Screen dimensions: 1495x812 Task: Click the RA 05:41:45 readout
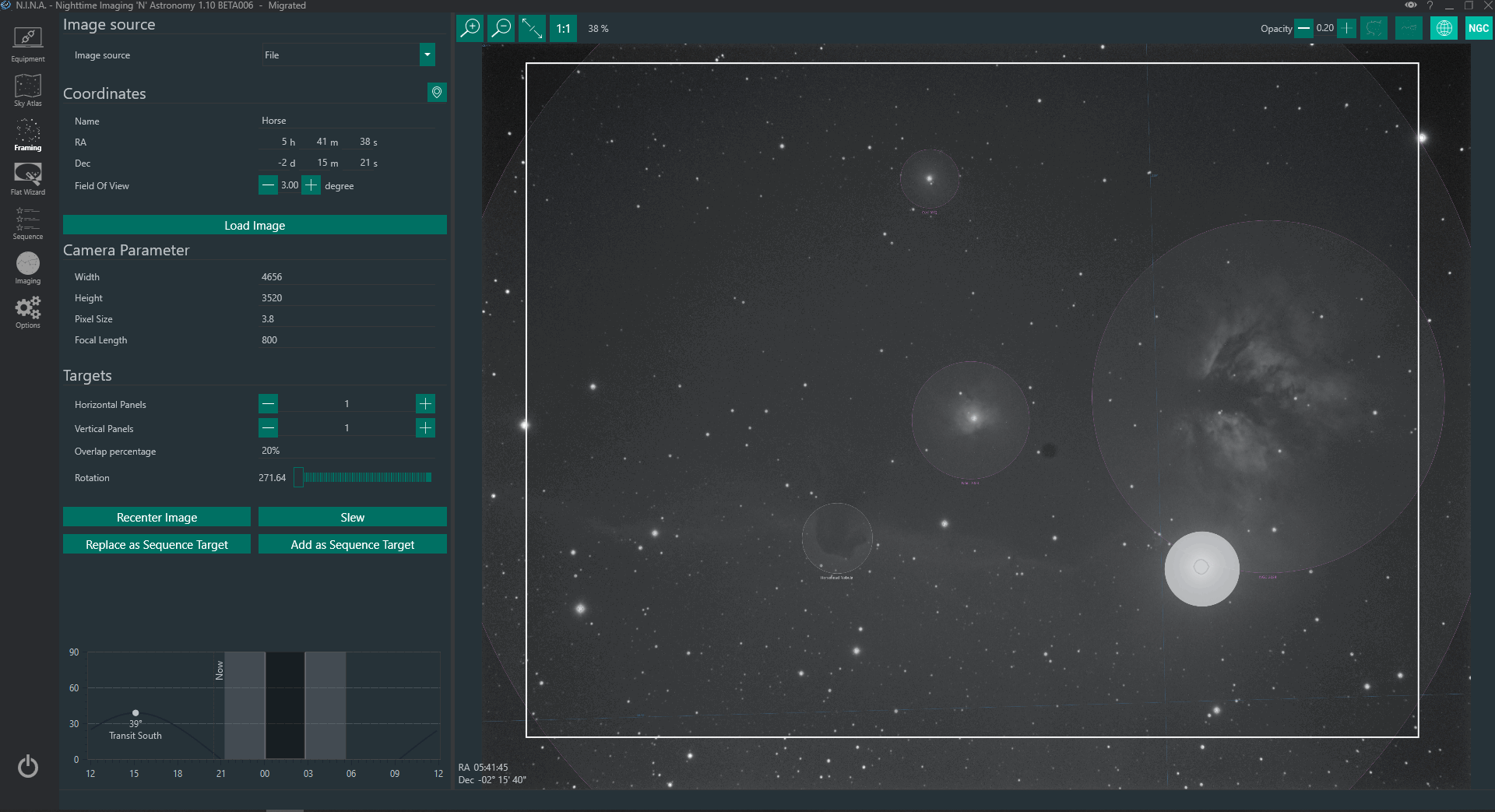tap(483, 767)
